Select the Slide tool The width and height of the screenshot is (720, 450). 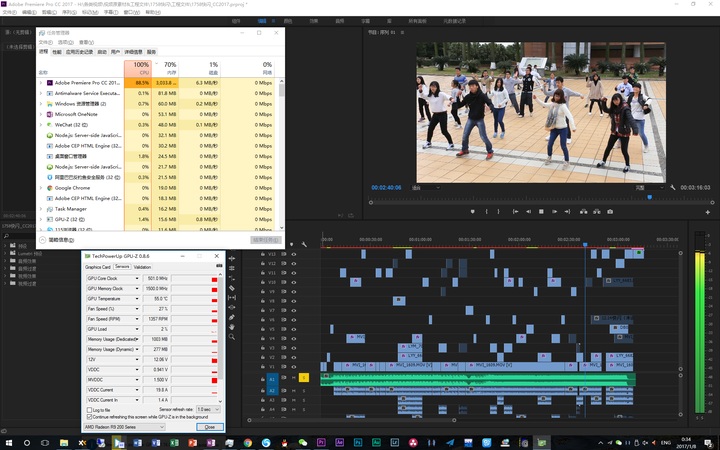coord(232,307)
